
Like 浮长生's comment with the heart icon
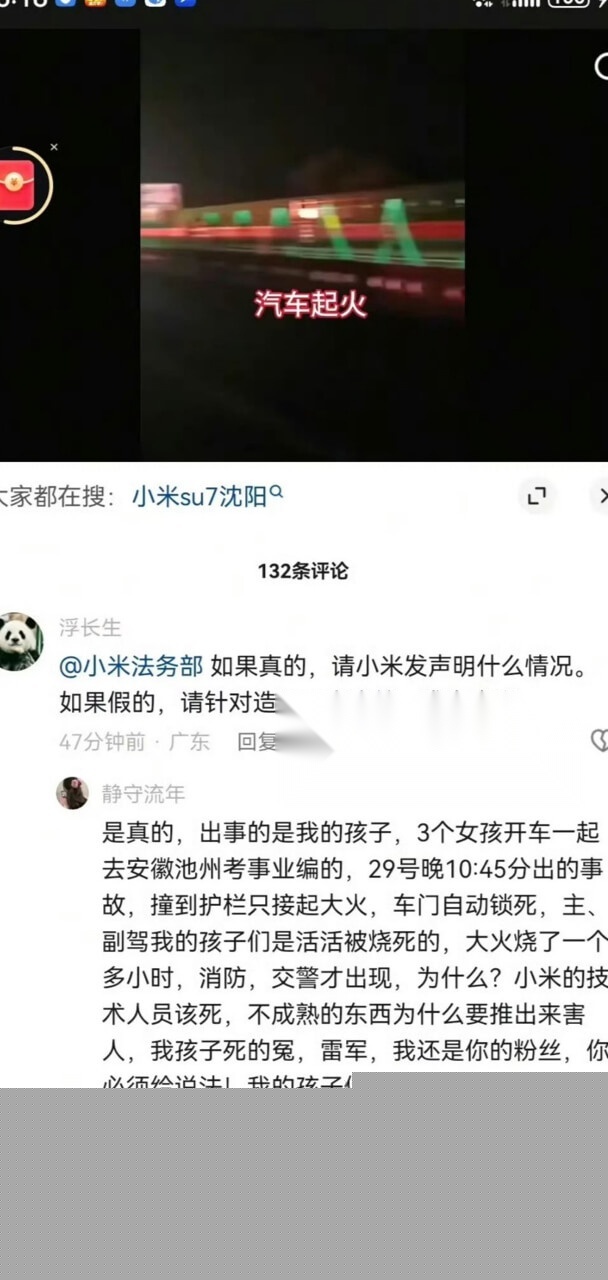[599, 741]
